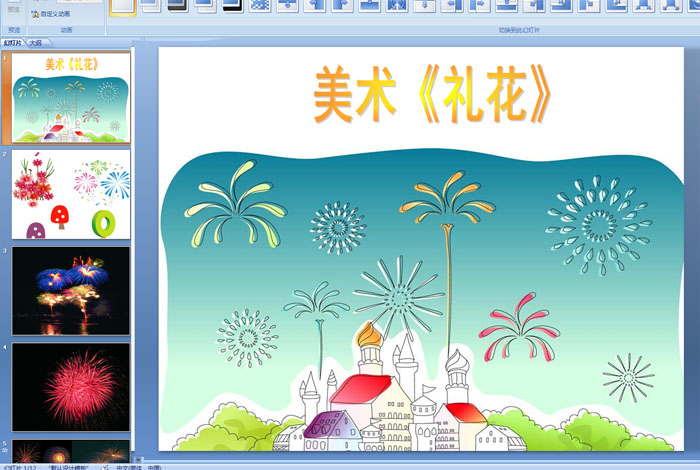Apply the Wipe Down transition
700x470 pixels.
pyautogui.click(x=288, y=5)
